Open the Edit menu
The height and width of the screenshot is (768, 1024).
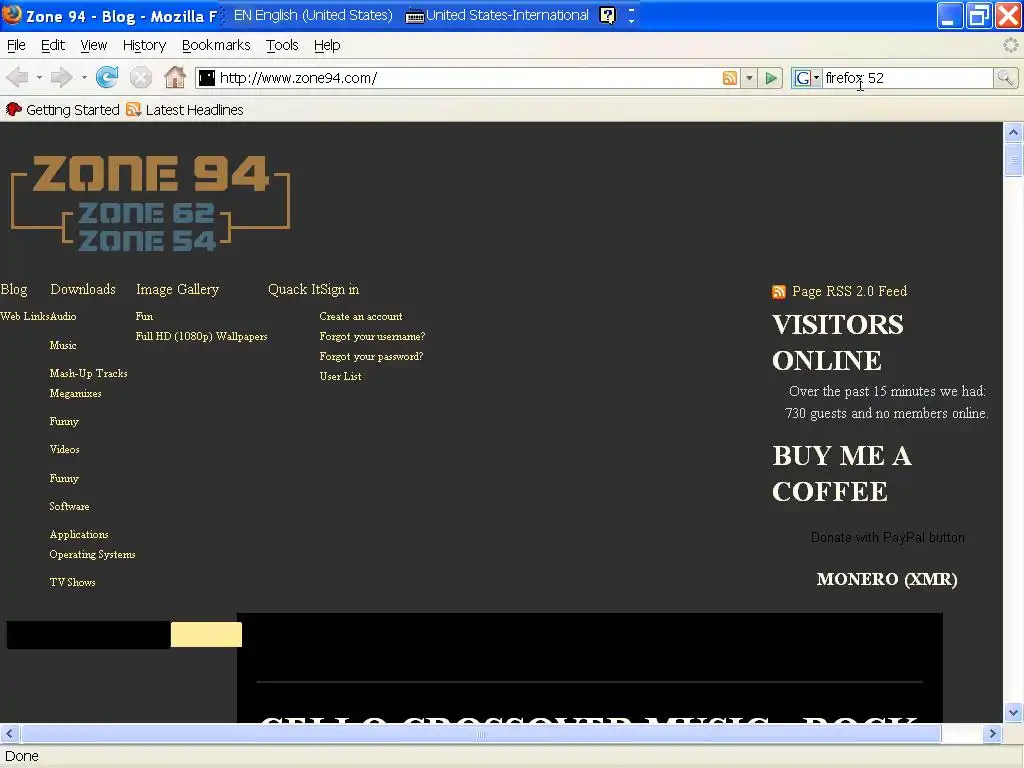52,45
